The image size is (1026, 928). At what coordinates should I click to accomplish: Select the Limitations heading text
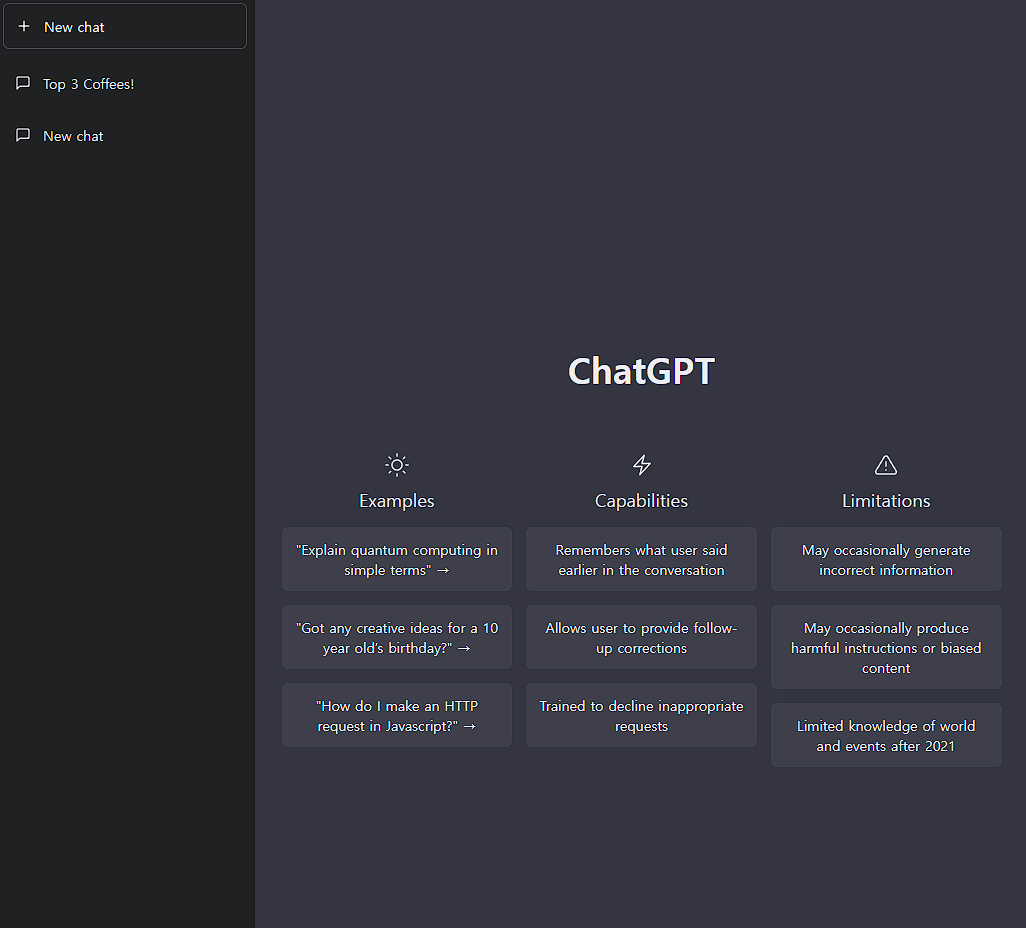point(886,501)
